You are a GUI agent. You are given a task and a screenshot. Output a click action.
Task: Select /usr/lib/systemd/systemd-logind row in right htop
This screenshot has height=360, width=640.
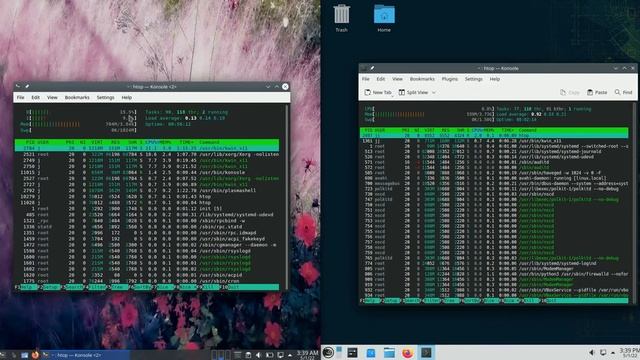click(494, 264)
